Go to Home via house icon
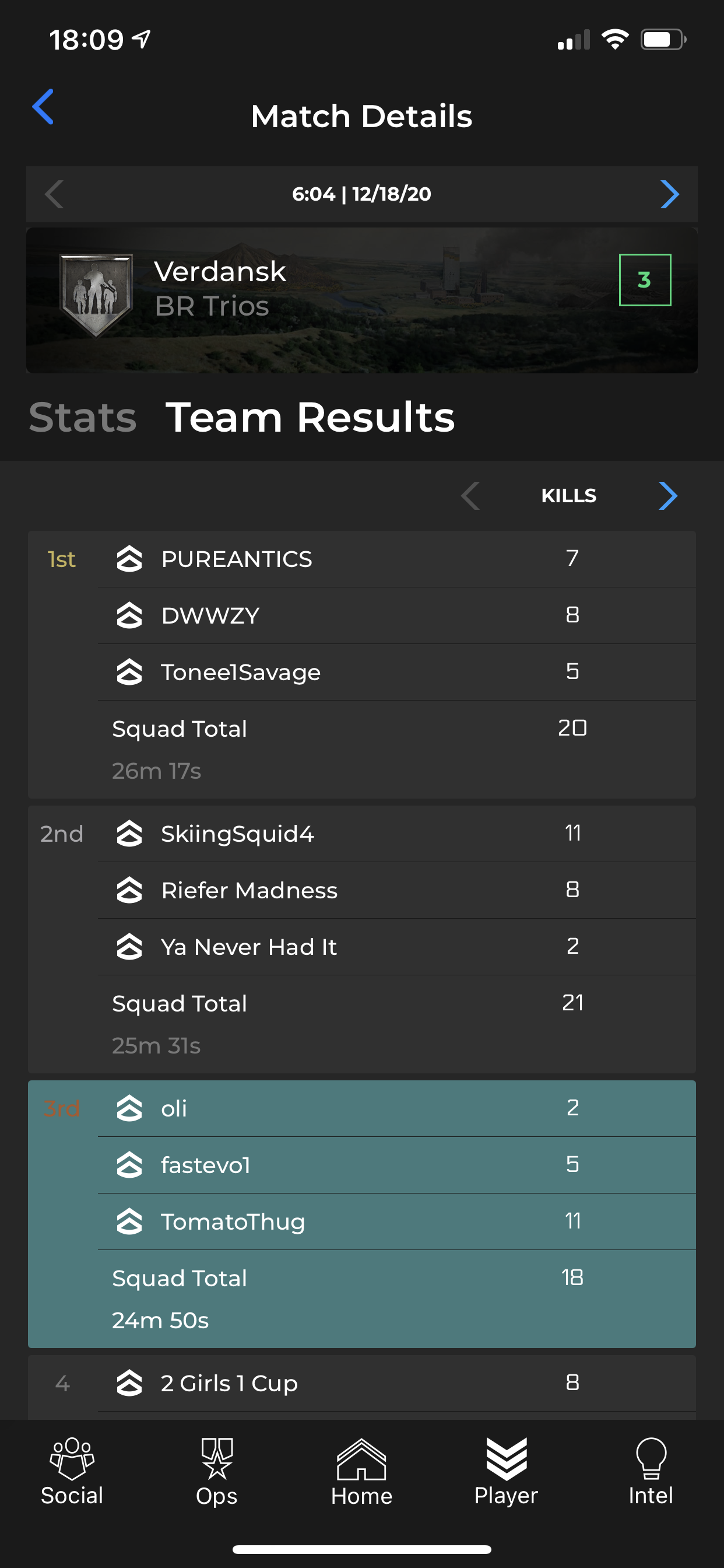Image resolution: width=724 pixels, height=1568 pixels. point(361,1459)
